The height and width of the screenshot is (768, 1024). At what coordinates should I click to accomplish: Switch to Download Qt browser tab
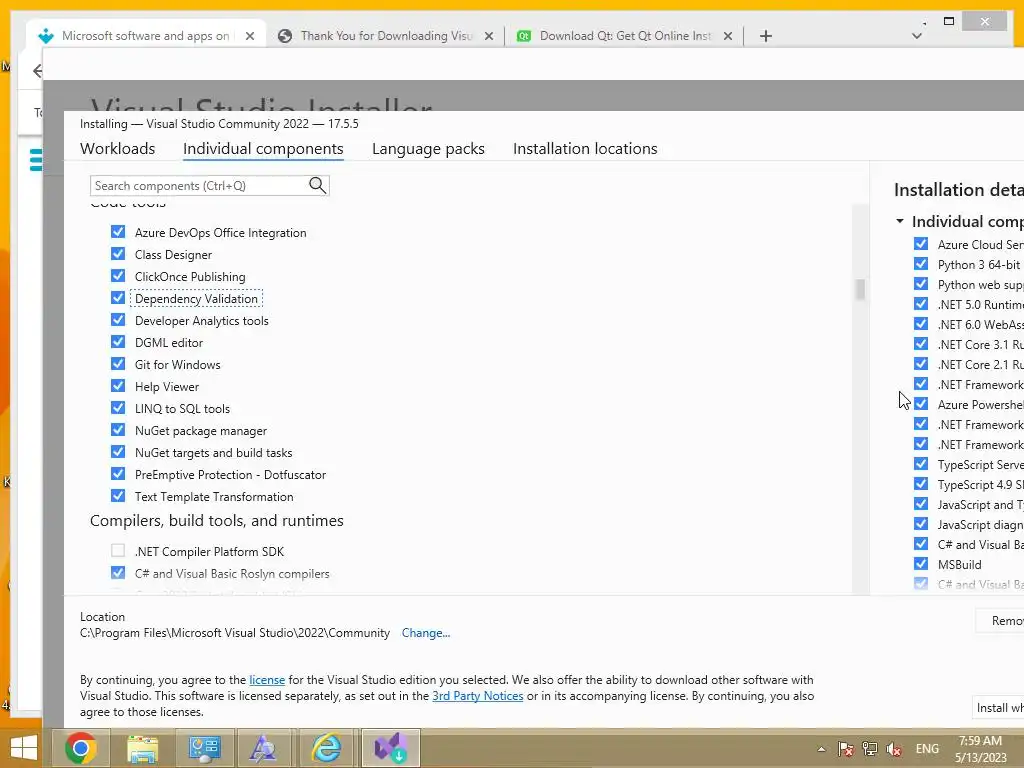[x=625, y=36]
